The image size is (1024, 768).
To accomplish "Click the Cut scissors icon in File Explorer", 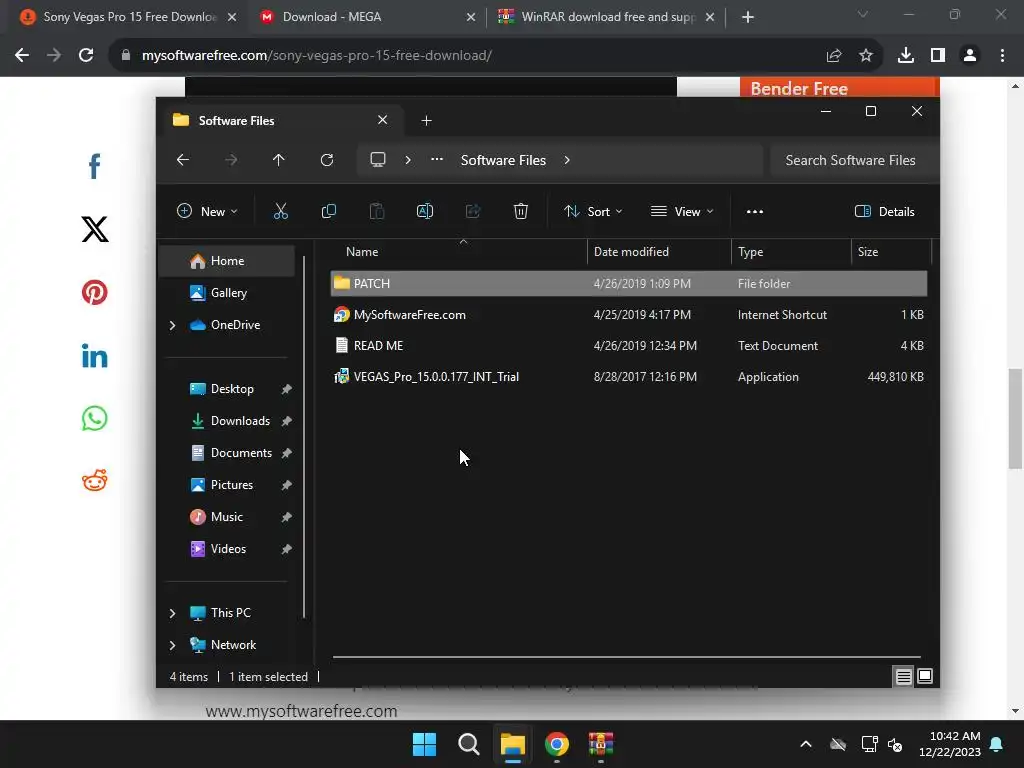I will (x=280, y=211).
